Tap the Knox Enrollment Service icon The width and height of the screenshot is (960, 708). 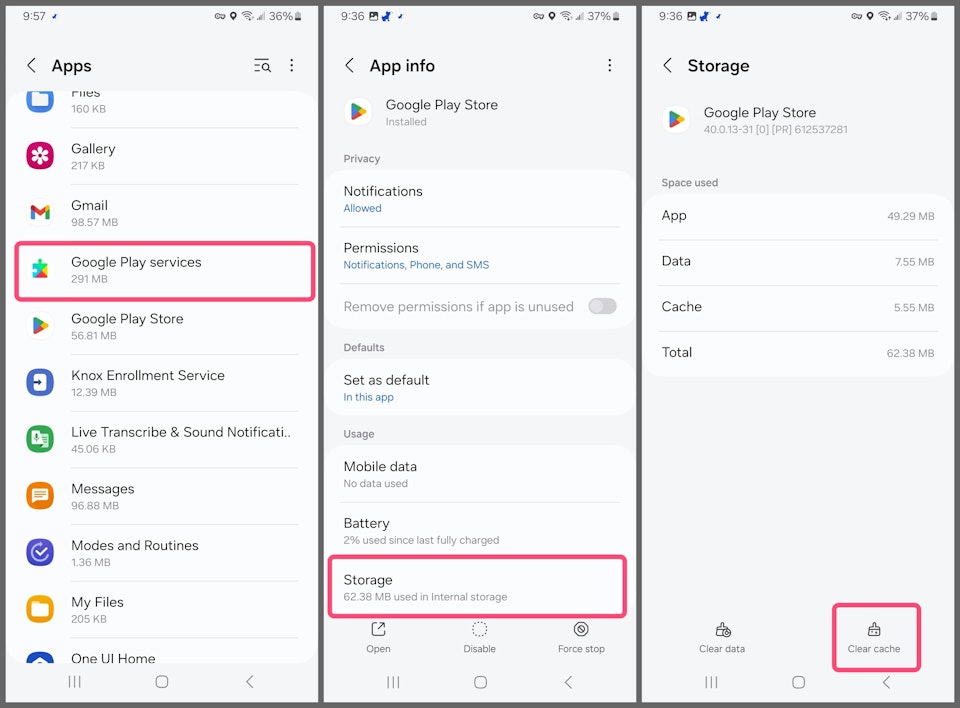tap(40, 382)
